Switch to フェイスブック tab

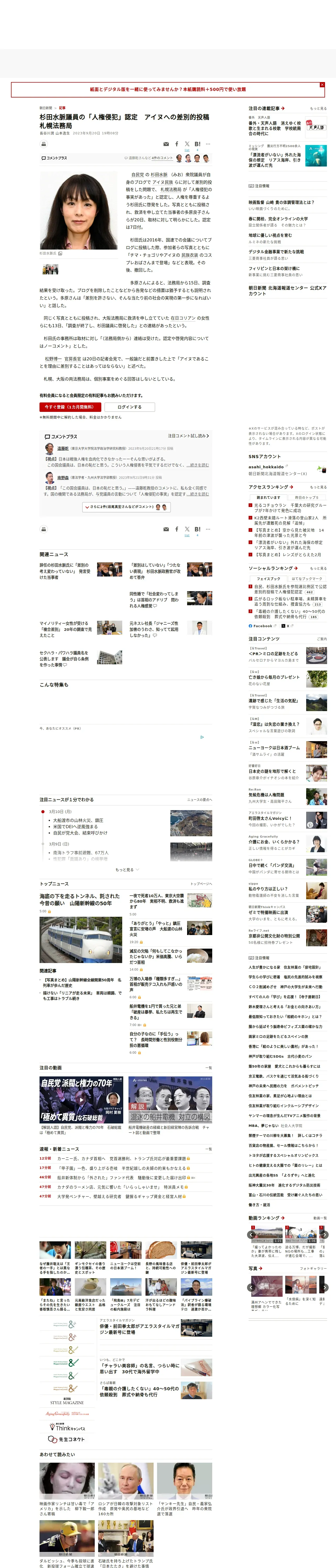[x=268, y=579]
